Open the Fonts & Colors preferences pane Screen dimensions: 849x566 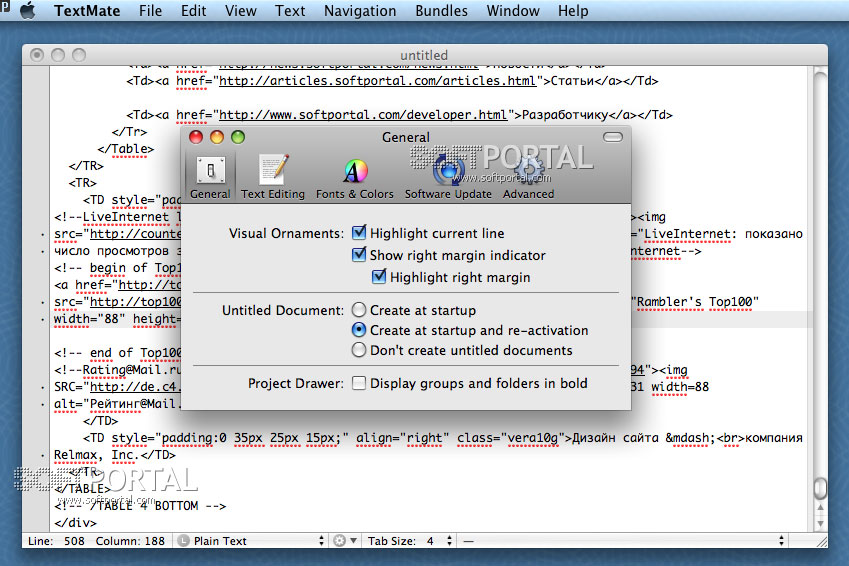click(x=355, y=178)
